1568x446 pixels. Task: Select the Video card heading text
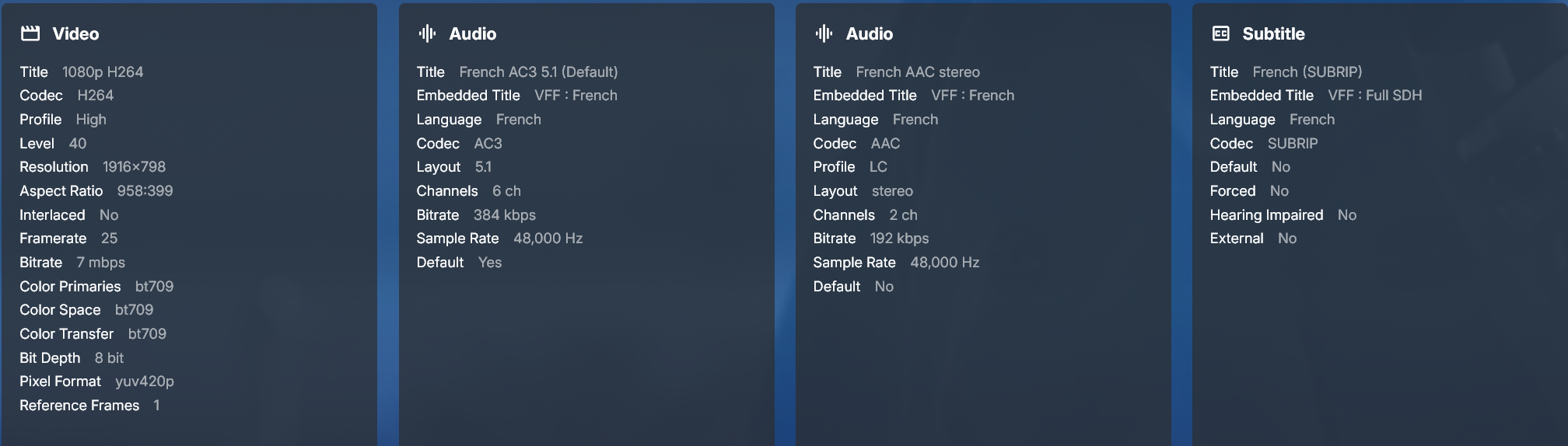point(75,33)
